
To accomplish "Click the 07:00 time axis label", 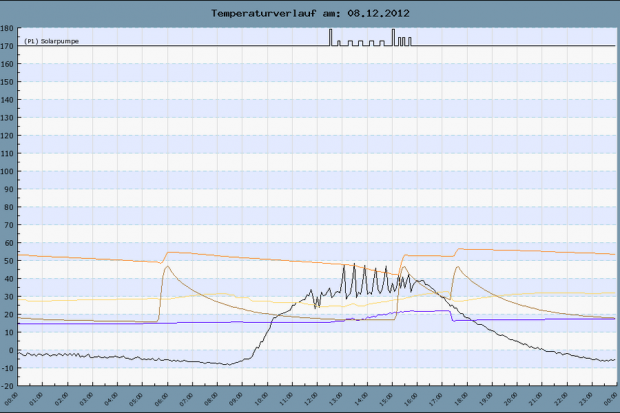I will pyautogui.click(x=186, y=399).
